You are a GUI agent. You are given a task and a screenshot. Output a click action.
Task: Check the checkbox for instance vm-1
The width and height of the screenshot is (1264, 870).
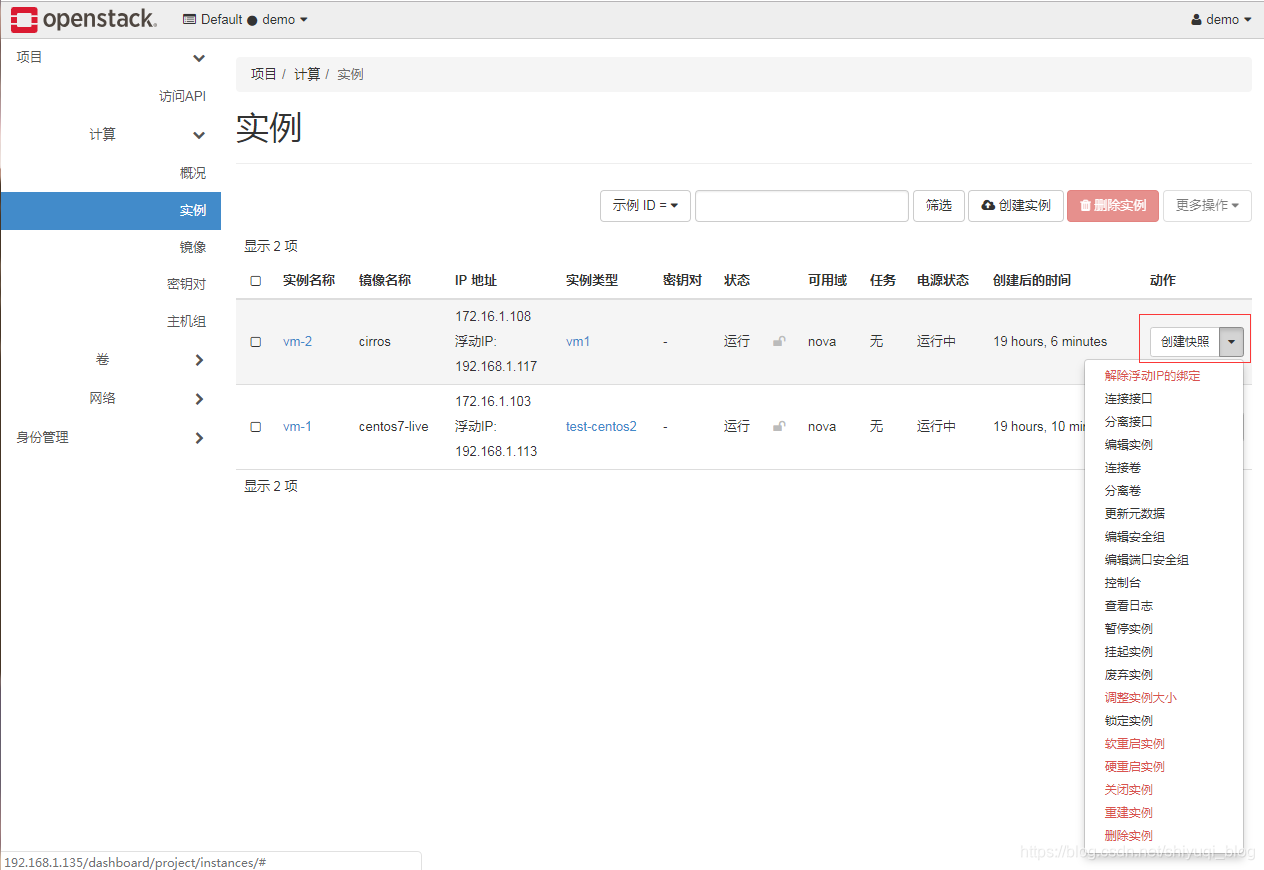pyautogui.click(x=255, y=426)
